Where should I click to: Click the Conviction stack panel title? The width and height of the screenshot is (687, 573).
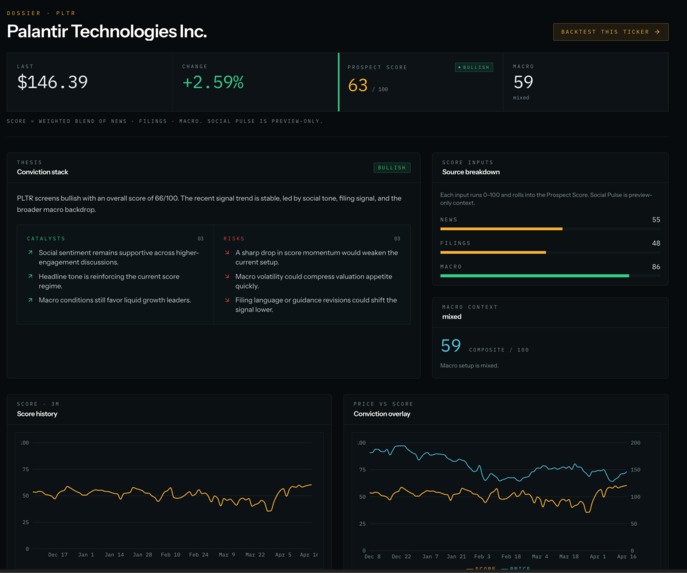point(42,172)
